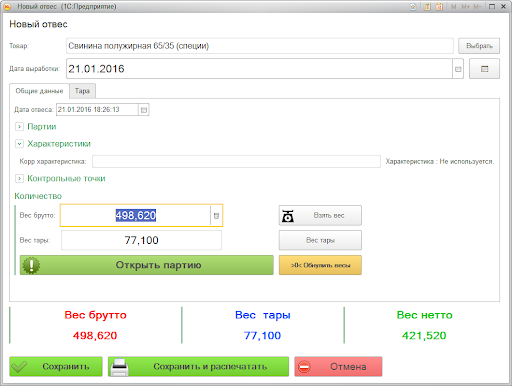Viewport: 512px width, 386px height.
Task: Click the large calendar button beside Дата выработки
Action: [484, 69]
